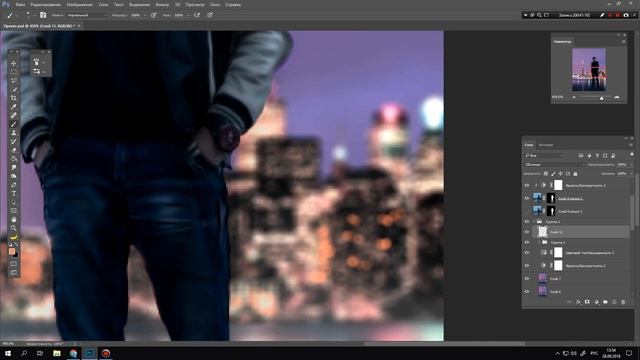Click lock transparent pixels icon

pos(546,174)
